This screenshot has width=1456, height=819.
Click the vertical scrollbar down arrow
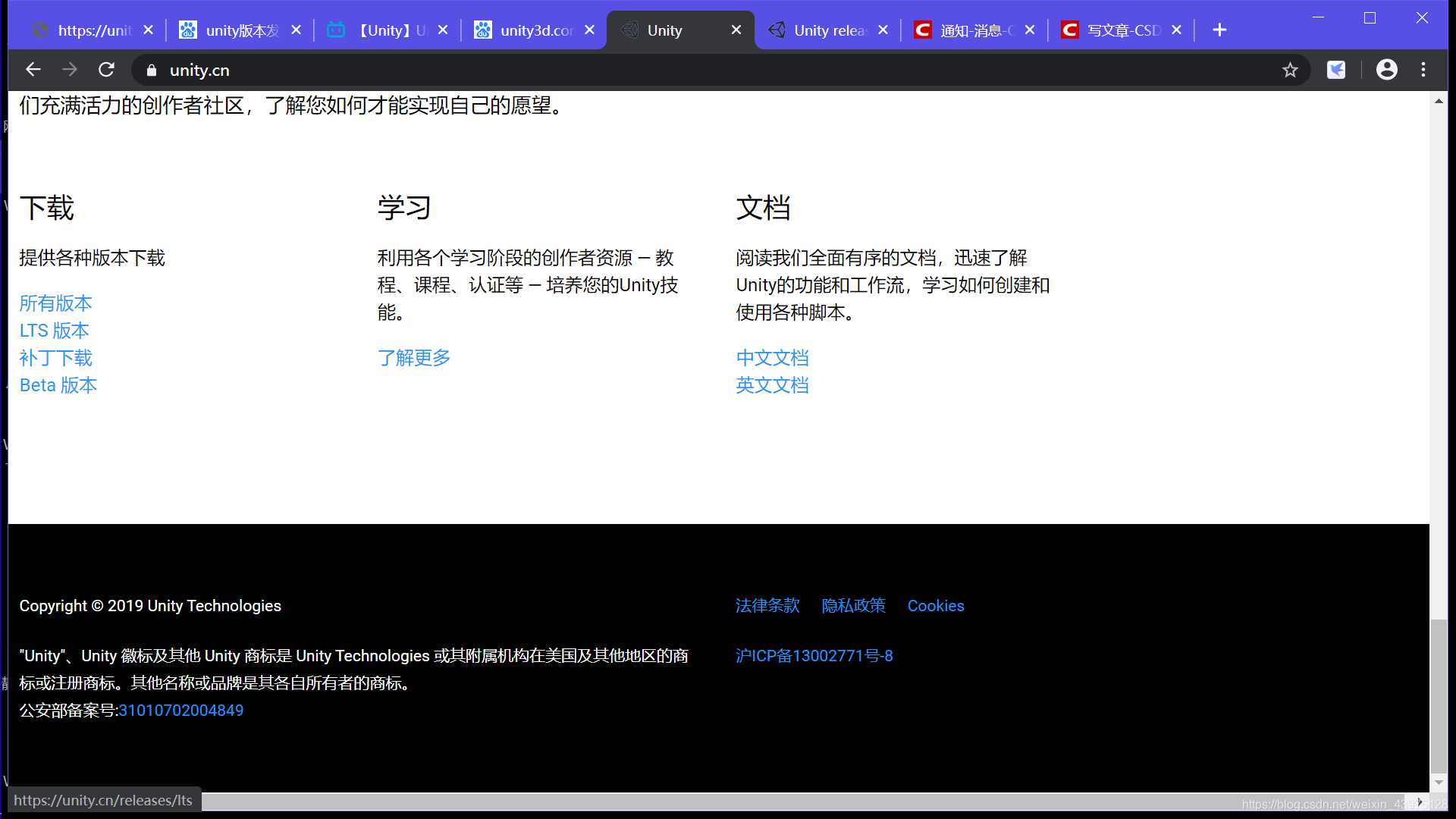pos(1439,783)
